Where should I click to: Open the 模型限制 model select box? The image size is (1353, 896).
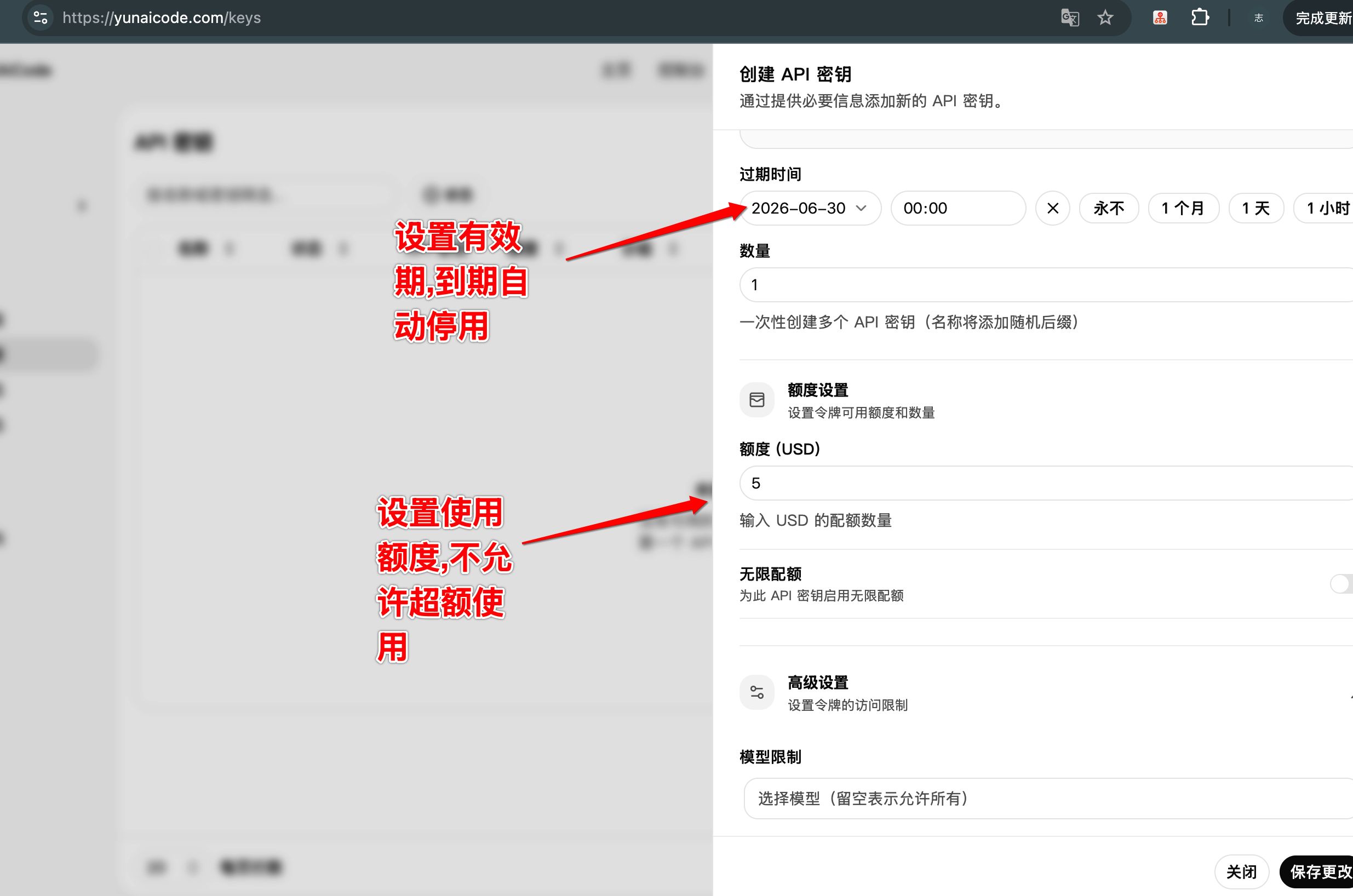tap(1048, 799)
